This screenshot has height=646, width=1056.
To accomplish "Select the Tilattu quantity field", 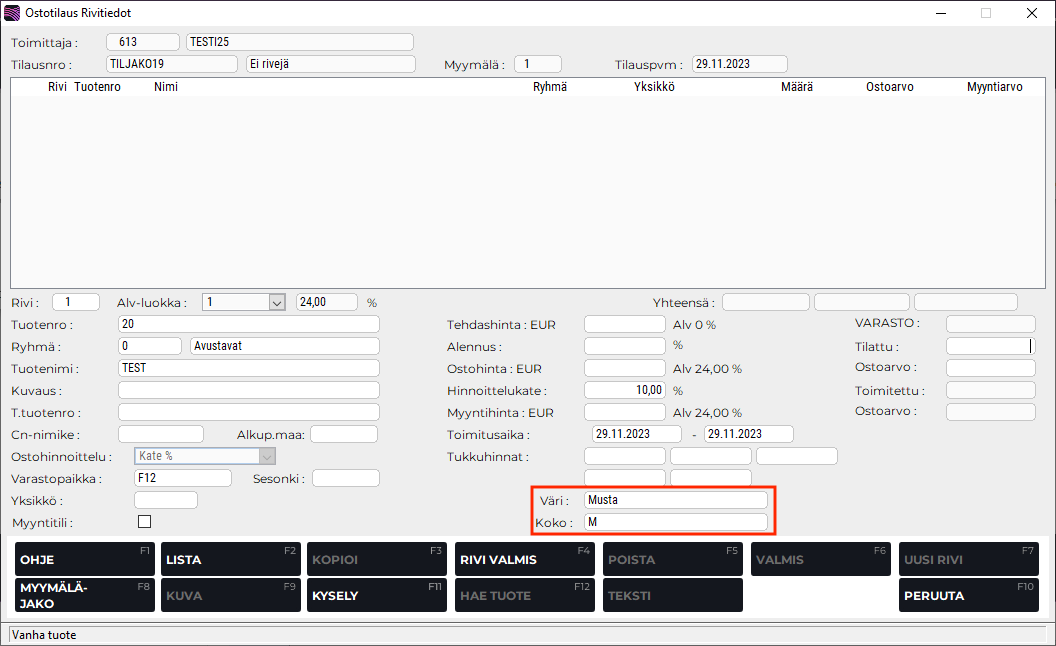I will (989, 346).
